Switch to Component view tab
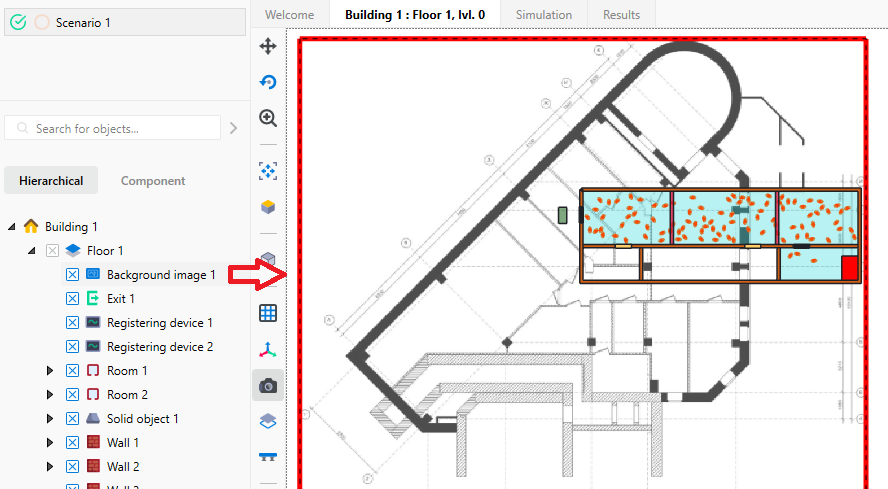Screen dimensions: 888x489 tap(153, 181)
